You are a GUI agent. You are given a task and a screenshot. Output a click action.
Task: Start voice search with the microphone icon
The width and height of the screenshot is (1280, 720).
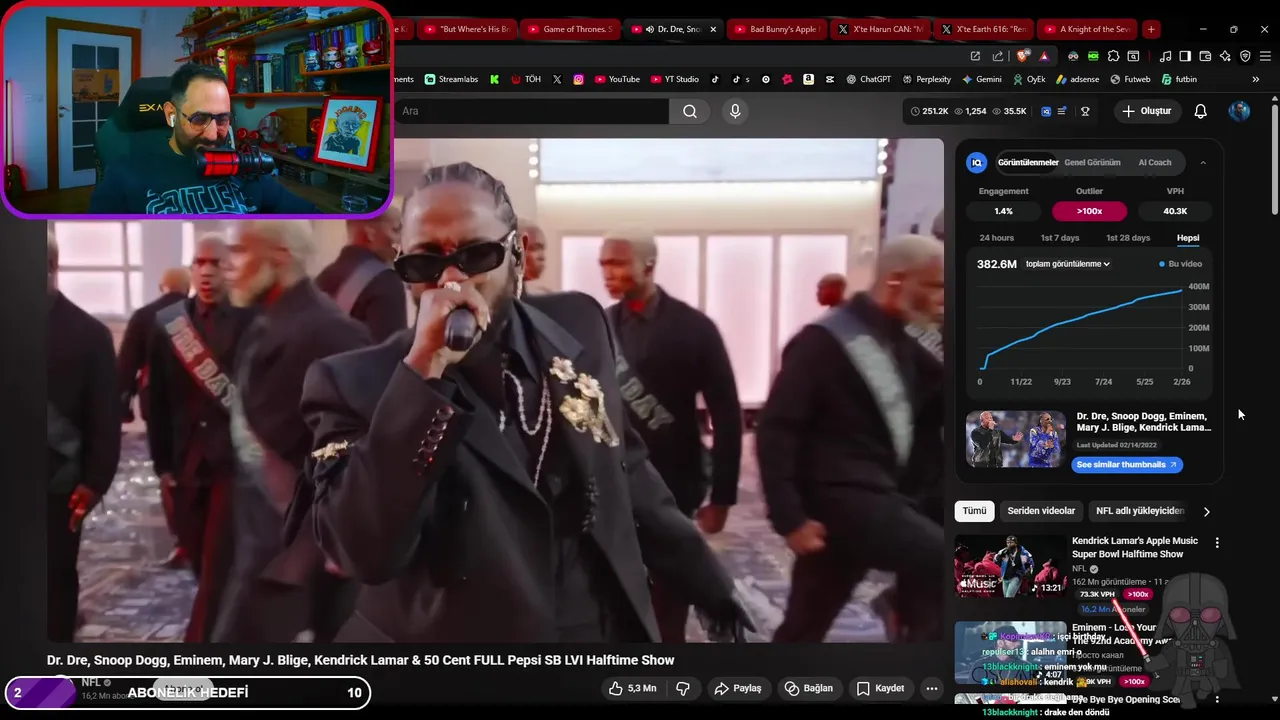tap(735, 111)
